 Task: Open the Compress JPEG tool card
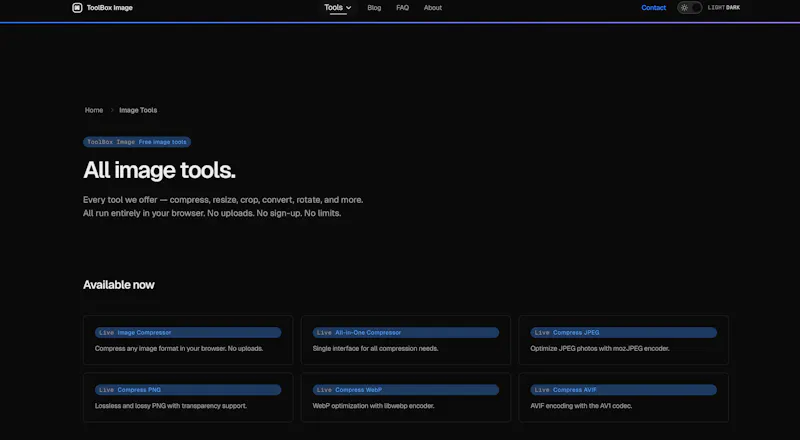click(x=623, y=340)
